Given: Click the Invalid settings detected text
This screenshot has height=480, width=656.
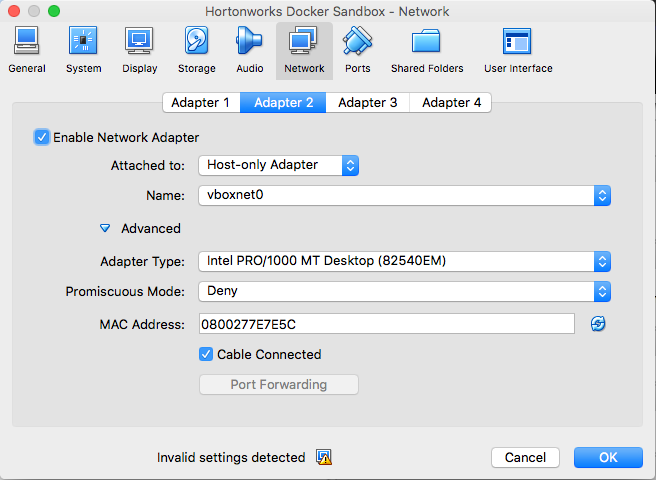Looking at the screenshot, I should pyautogui.click(x=231, y=457).
